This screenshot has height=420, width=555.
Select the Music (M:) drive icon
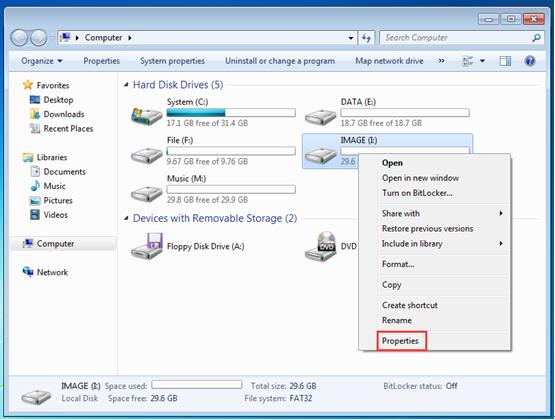146,194
